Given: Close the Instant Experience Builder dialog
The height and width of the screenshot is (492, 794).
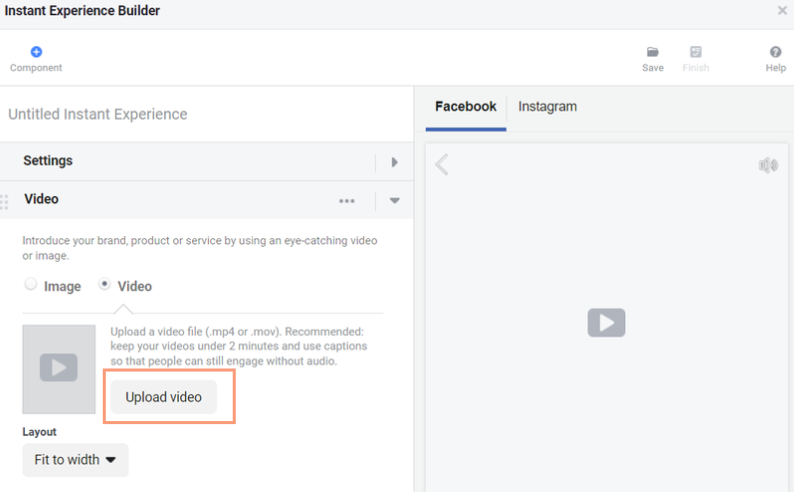Looking at the screenshot, I should (x=782, y=10).
